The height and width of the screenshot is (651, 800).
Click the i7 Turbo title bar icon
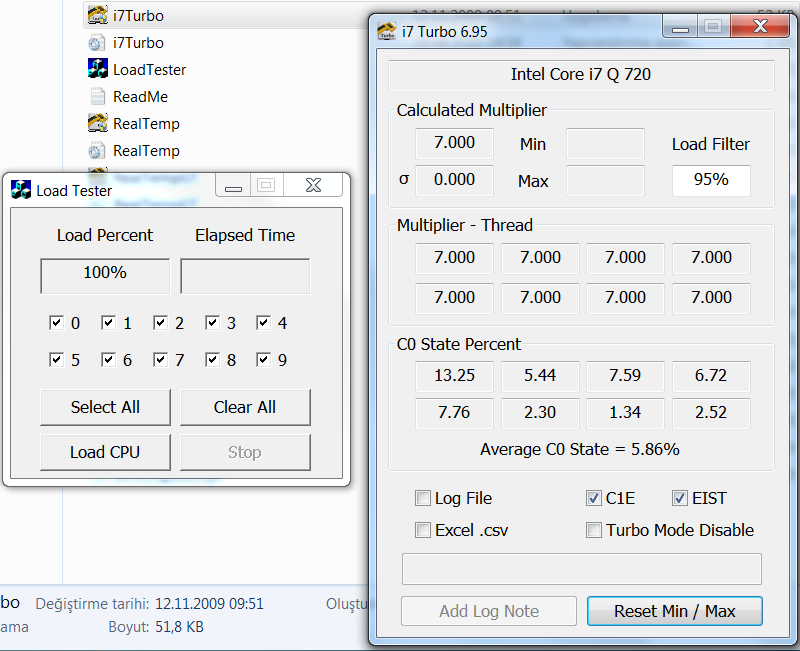(387, 31)
